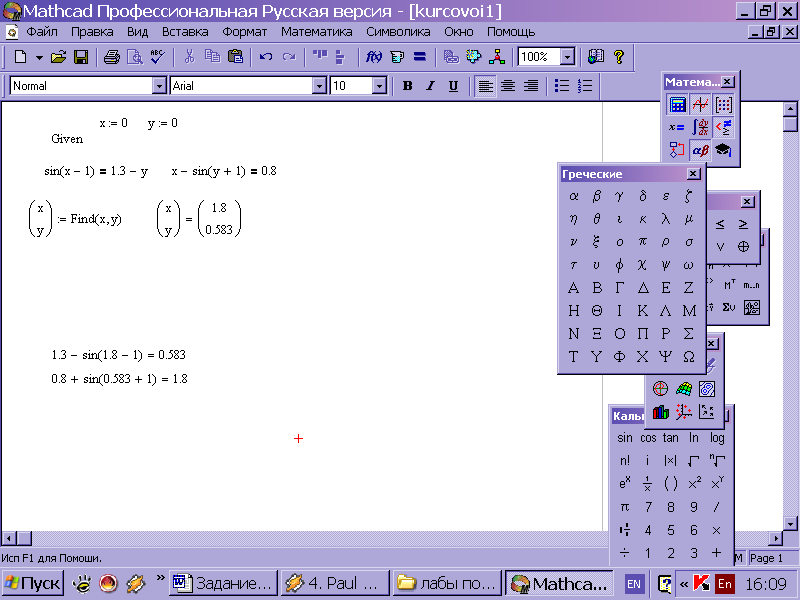The image size is (800, 600).
Task: Close the Греческие palette
Action: point(693,174)
